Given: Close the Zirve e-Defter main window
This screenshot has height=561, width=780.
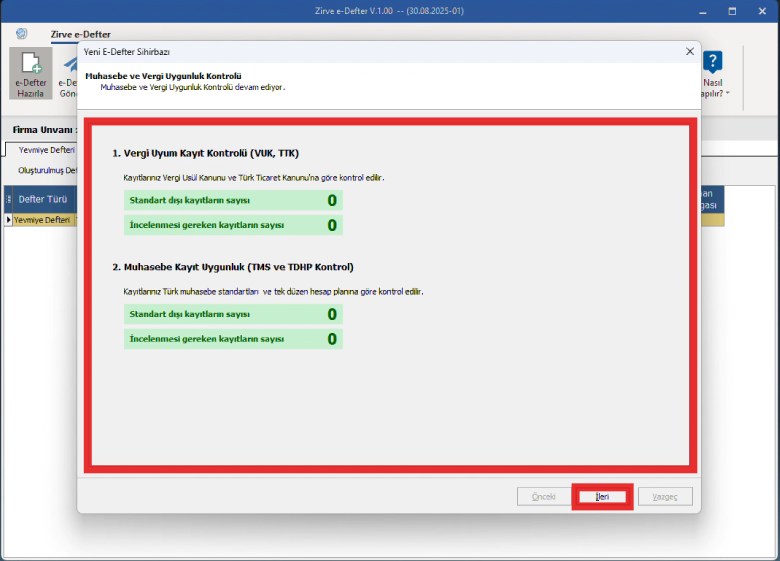Looking at the screenshot, I should coord(762,11).
